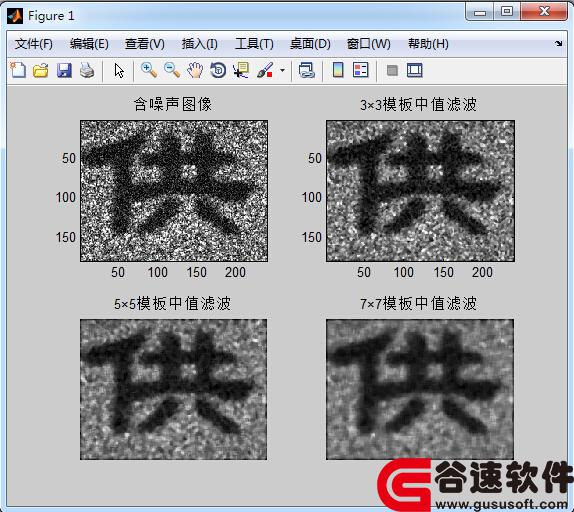
Task: Click the 3×3模板中值滤波 filtered image plot
Action: (x=420, y=191)
